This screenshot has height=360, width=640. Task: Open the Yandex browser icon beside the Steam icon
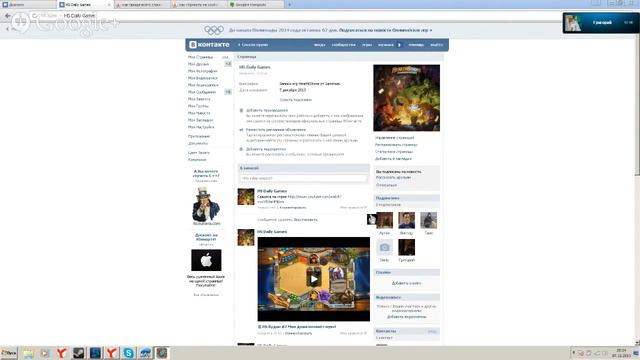click(x=61, y=353)
